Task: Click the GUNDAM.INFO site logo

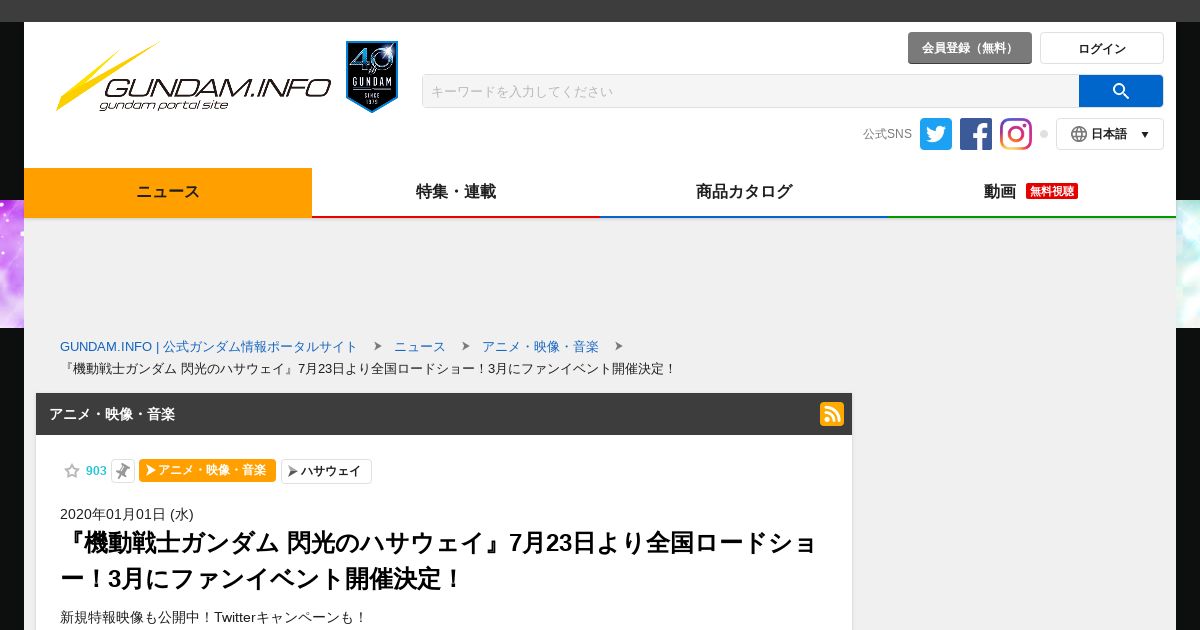Action: 193,77
